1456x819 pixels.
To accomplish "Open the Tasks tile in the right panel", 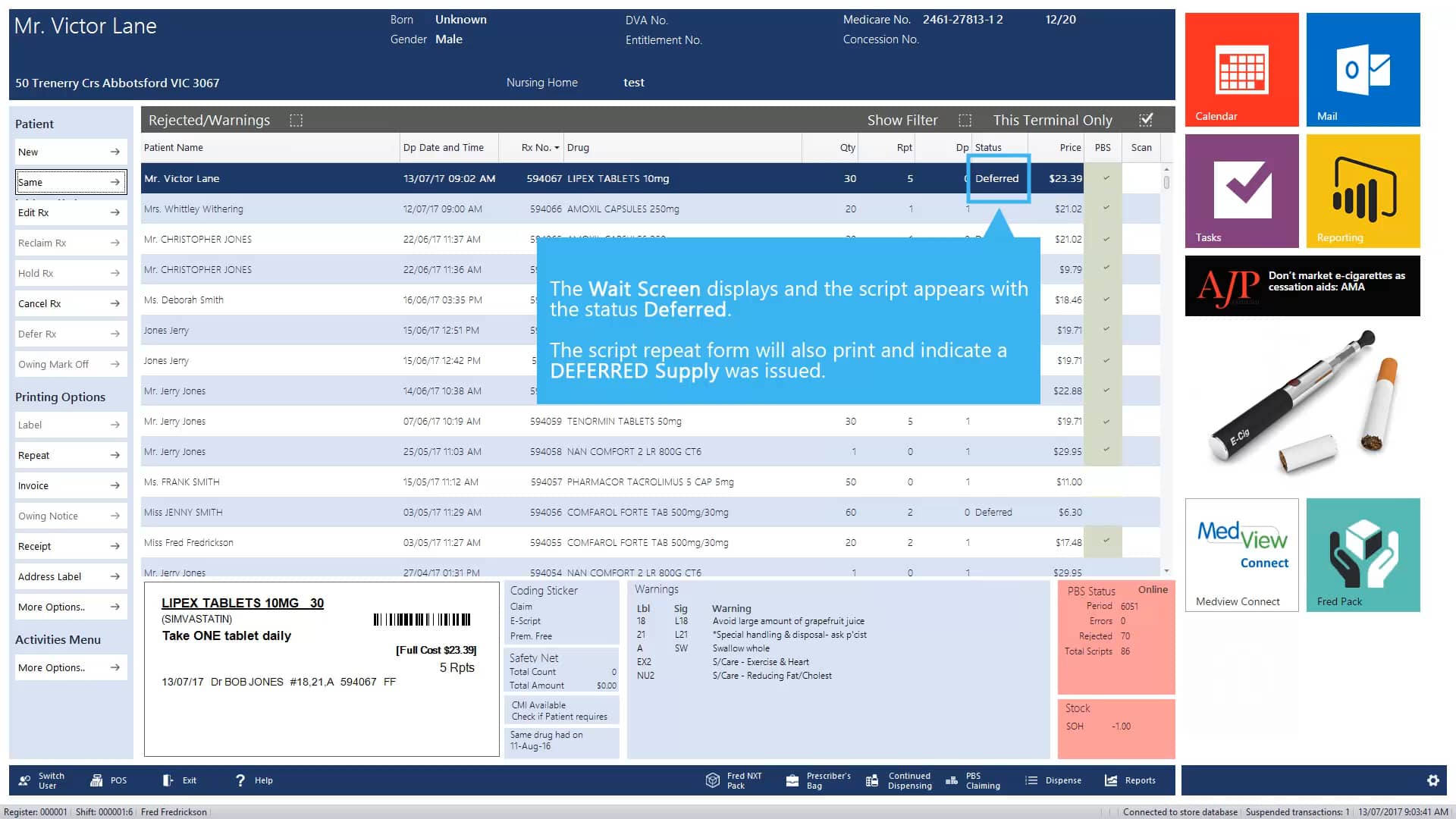I will point(1241,190).
